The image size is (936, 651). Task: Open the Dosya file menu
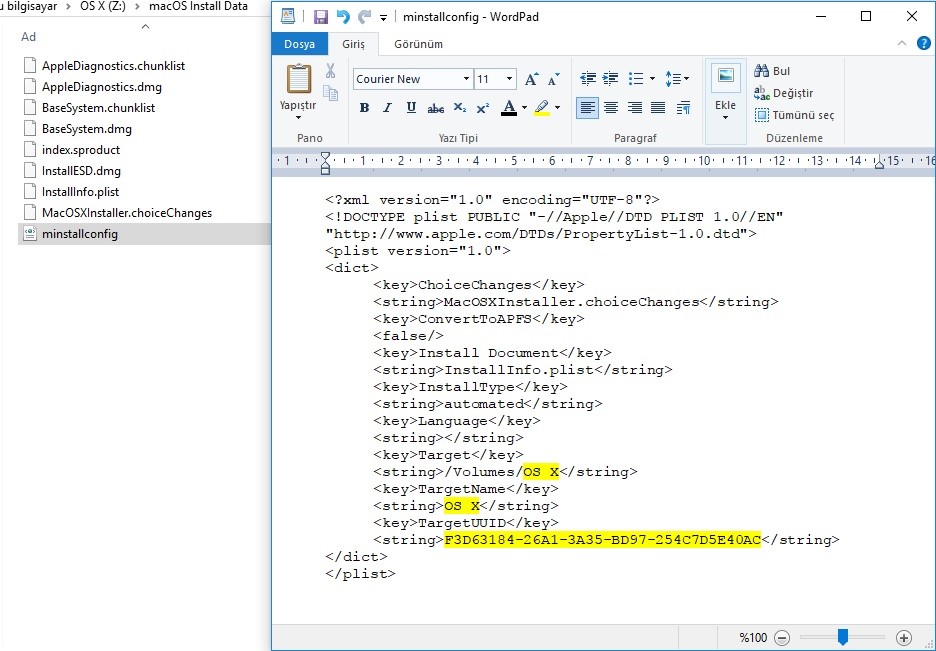[299, 44]
